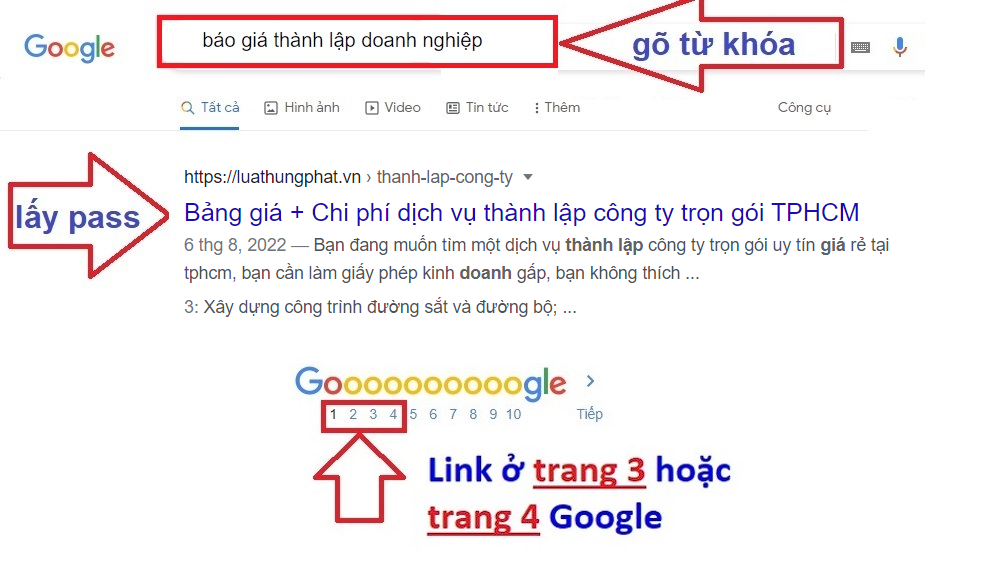Click the search box with báo giá query
Screen dimensions: 990x561
[x=357, y=42]
